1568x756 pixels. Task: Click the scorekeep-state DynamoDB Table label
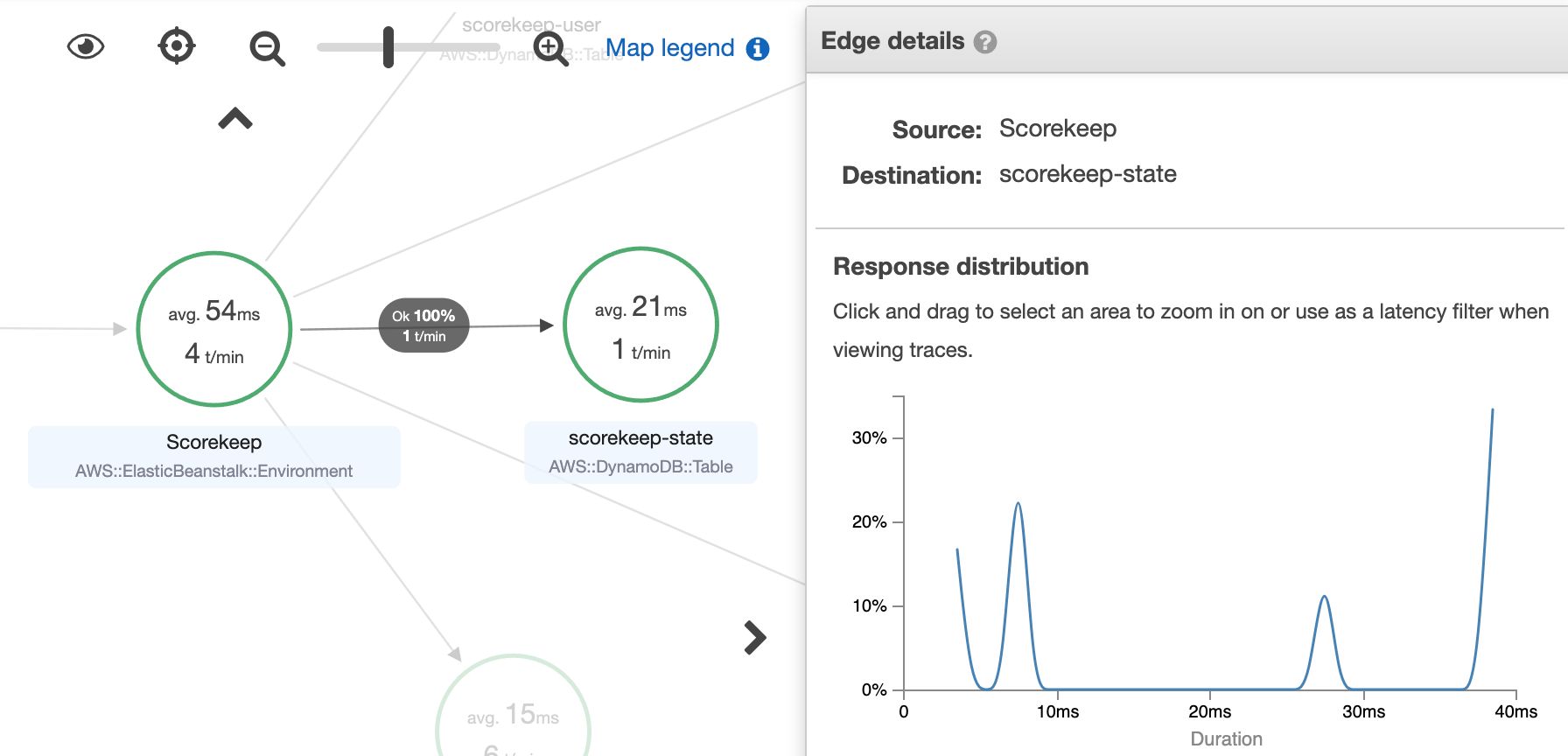(x=640, y=452)
